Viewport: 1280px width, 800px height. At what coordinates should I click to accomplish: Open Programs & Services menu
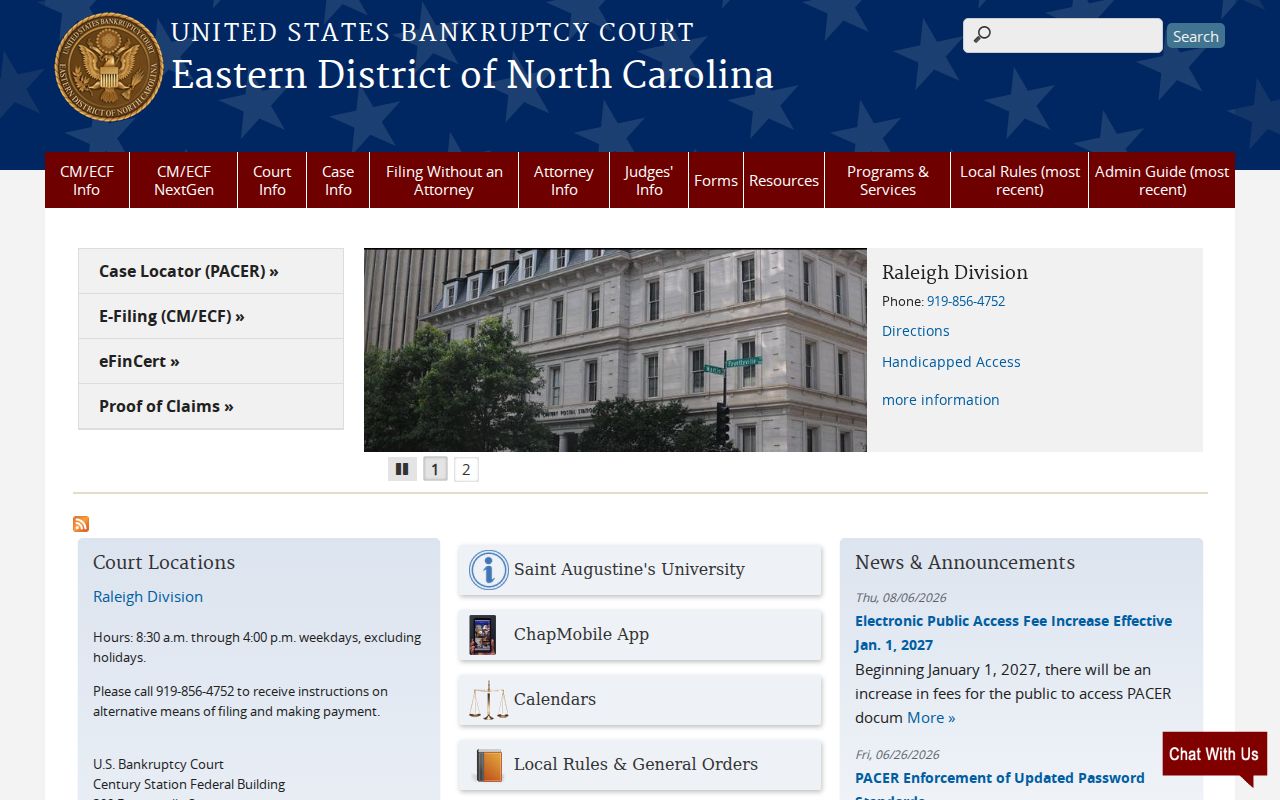(888, 180)
